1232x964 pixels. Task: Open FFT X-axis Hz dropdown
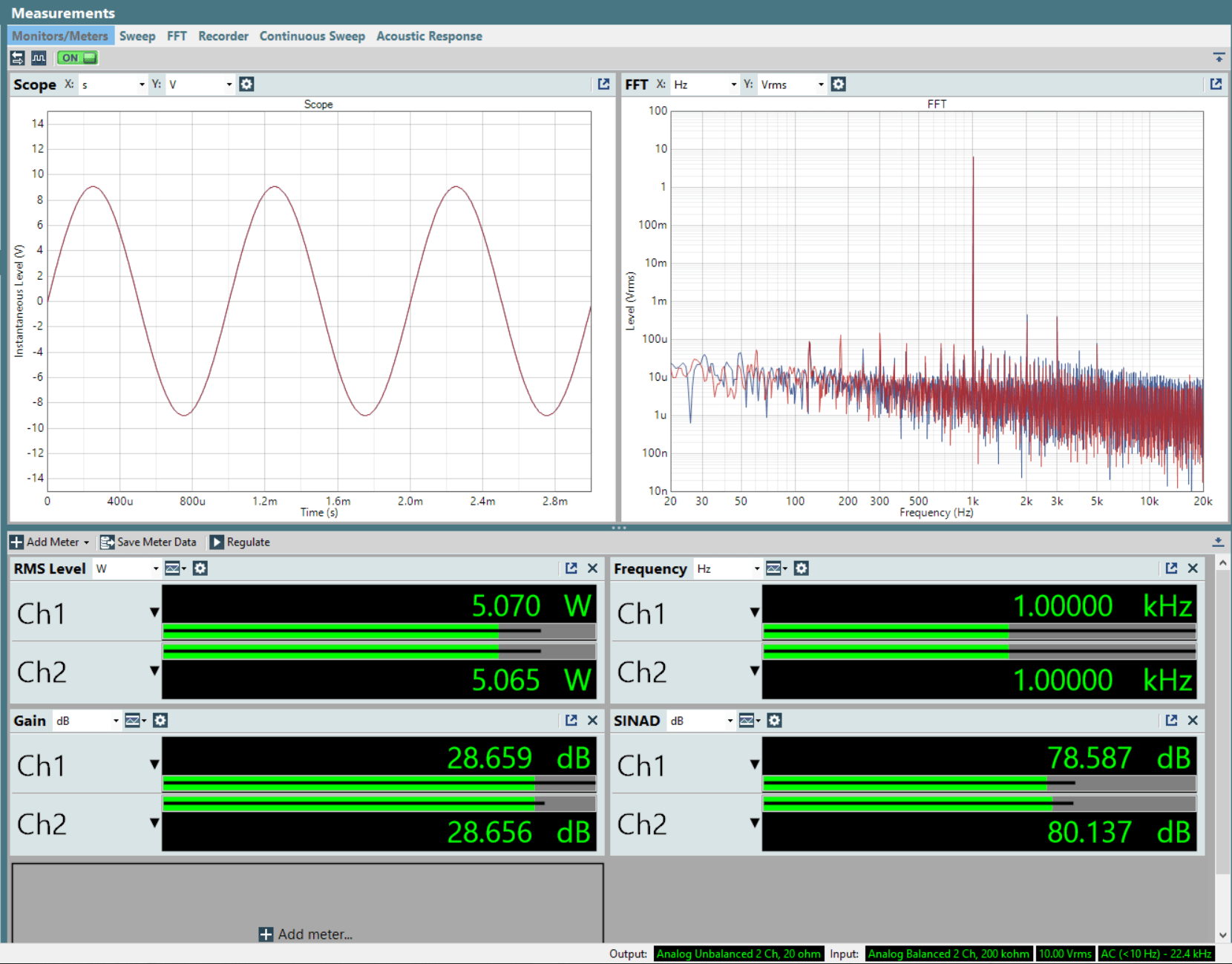pos(705,85)
